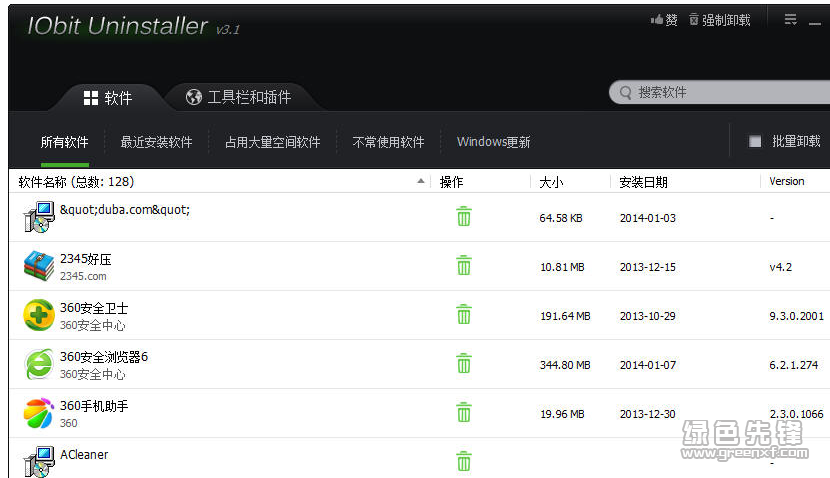
Task: Sort by 软件名称 column header
Action: [76, 182]
